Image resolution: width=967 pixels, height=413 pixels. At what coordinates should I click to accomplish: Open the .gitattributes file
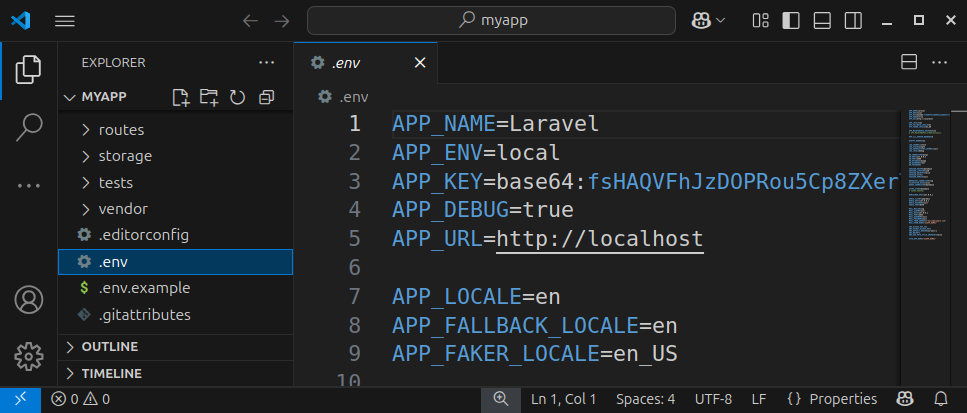coord(175,315)
